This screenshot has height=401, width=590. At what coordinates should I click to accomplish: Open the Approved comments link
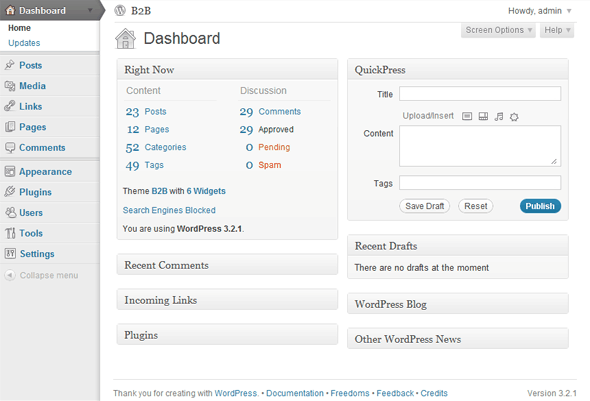[x=276, y=129]
